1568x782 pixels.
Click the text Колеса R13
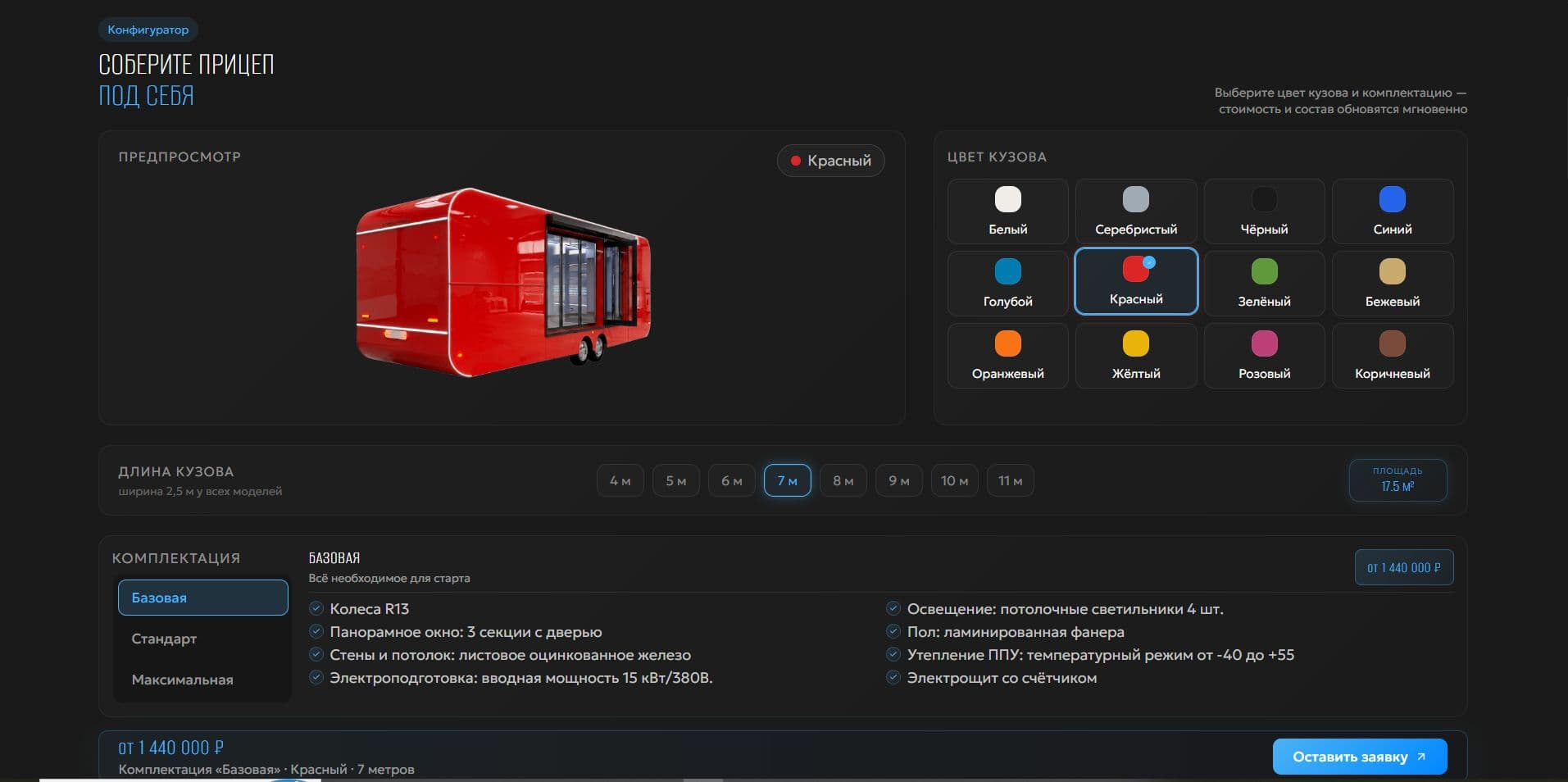[x=369, y=609]
